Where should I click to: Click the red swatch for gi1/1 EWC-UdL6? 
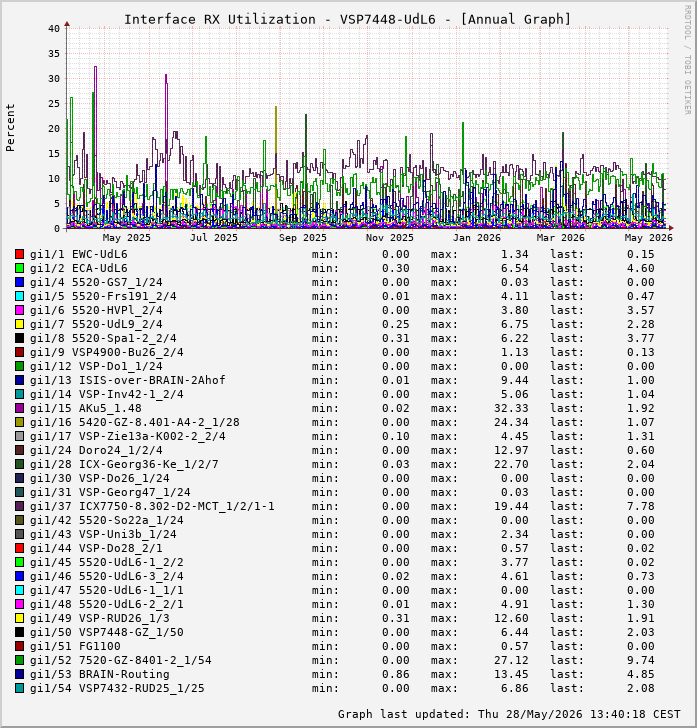pyautogui.click(x=20, y=254)
